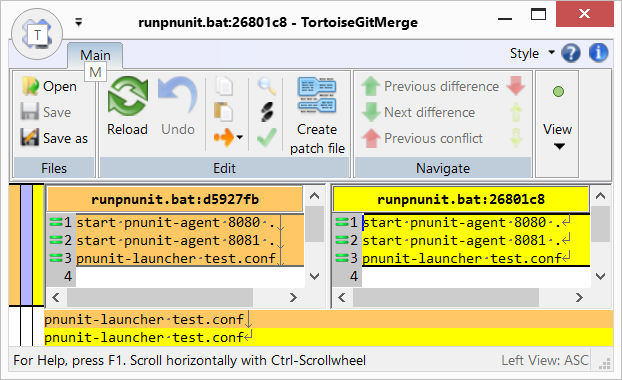Click the equal-sign marker beside left line 1
This screenshot has height=380, width=622.
pos(56,223)
